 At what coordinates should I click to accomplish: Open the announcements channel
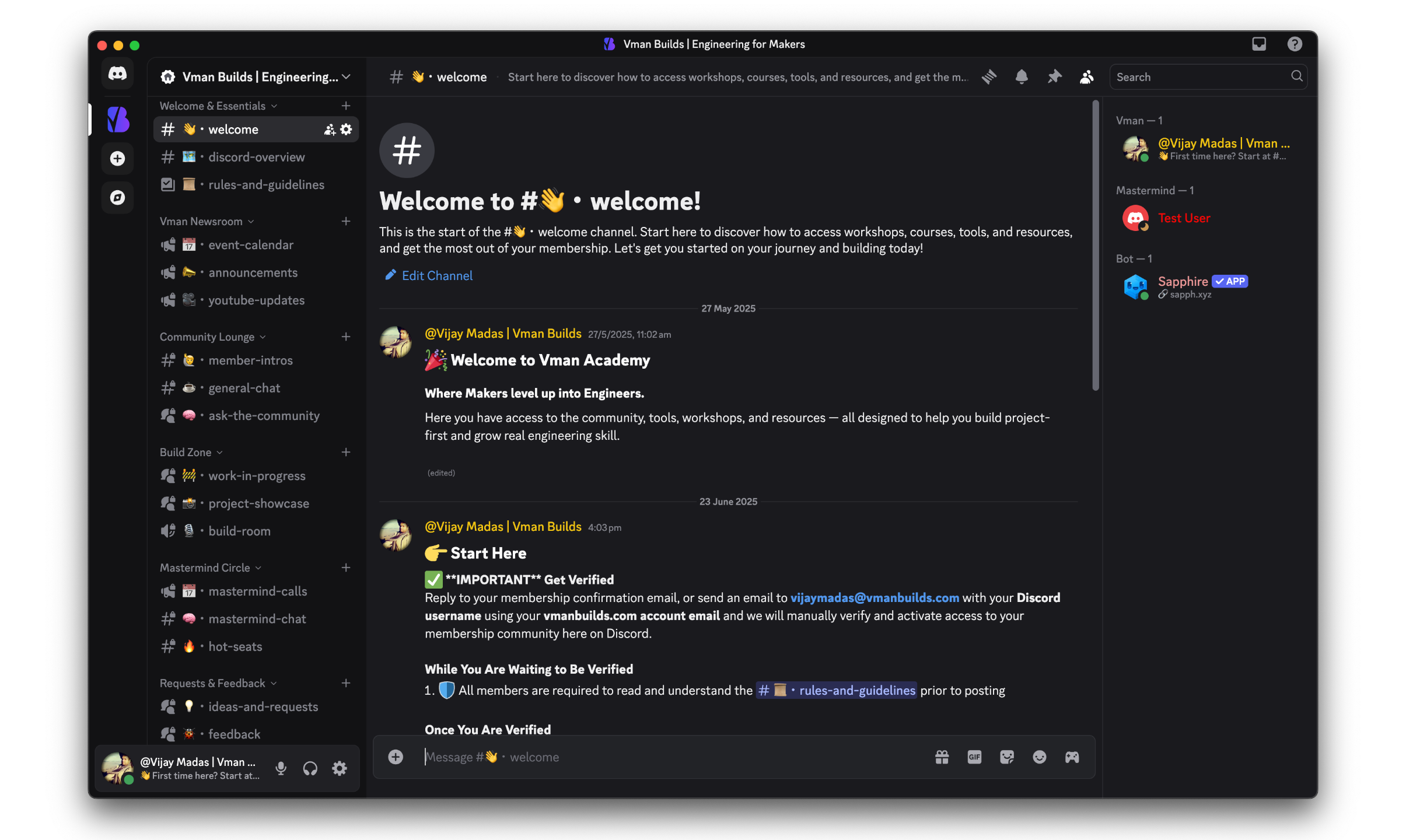tap(253, 273)
